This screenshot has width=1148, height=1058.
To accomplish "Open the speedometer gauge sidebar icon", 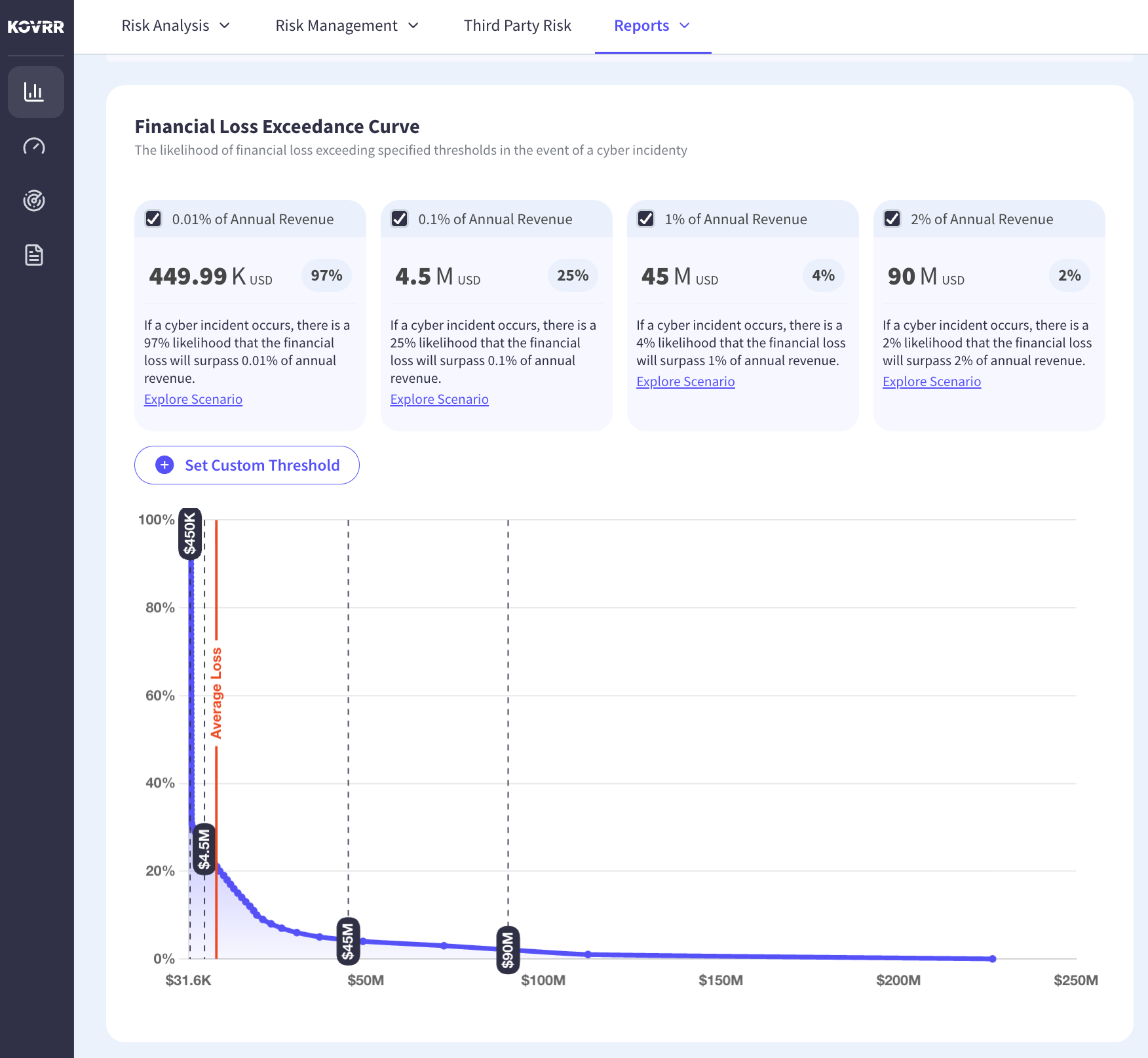I will 34,146.
